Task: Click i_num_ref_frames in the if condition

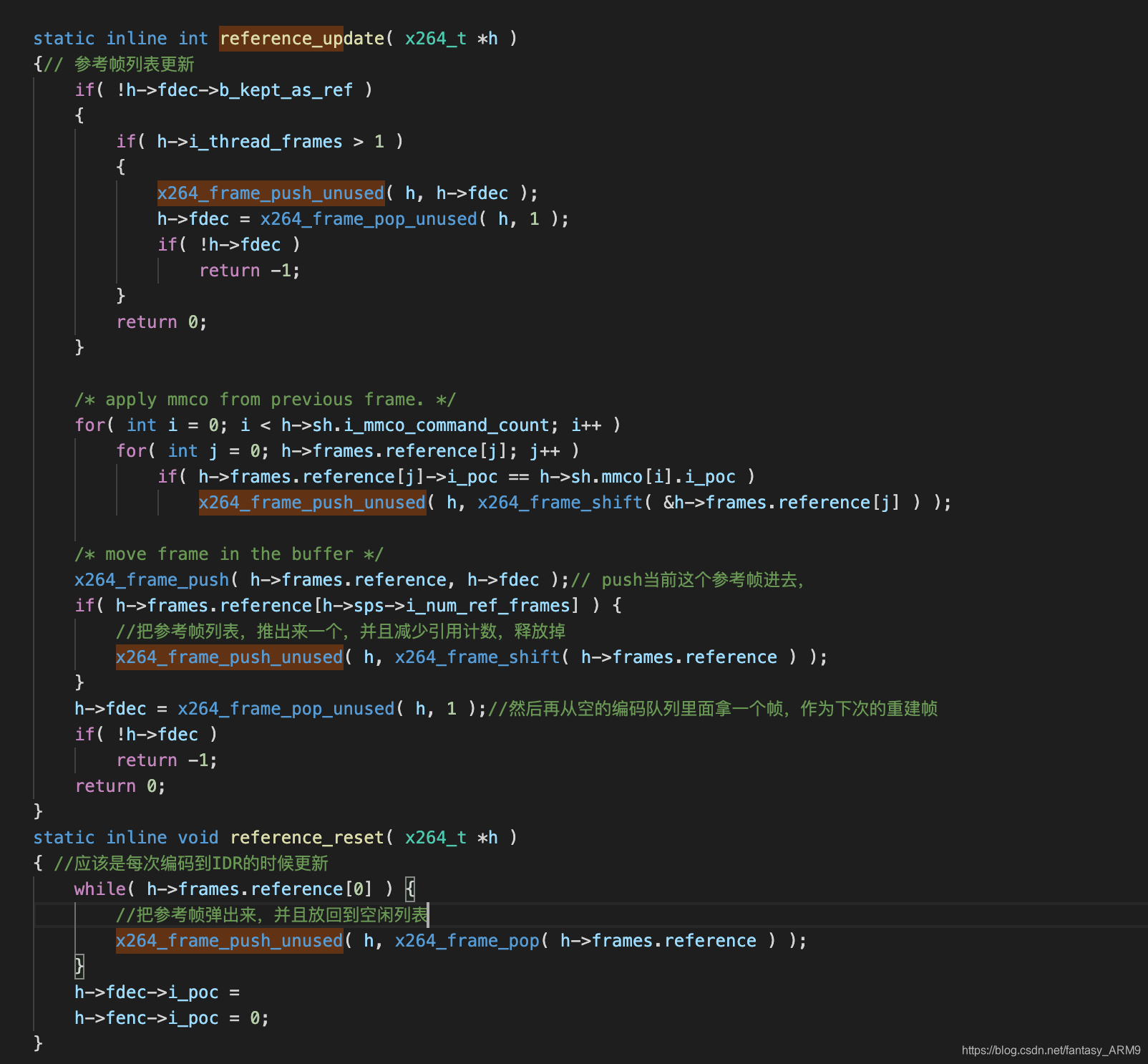Action: (x=489, y=606)
